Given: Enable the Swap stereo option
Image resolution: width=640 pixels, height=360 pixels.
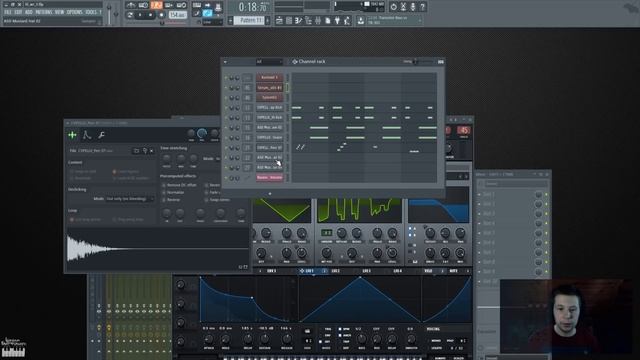Looking at the screenshot, I should (x=217, y=200).
